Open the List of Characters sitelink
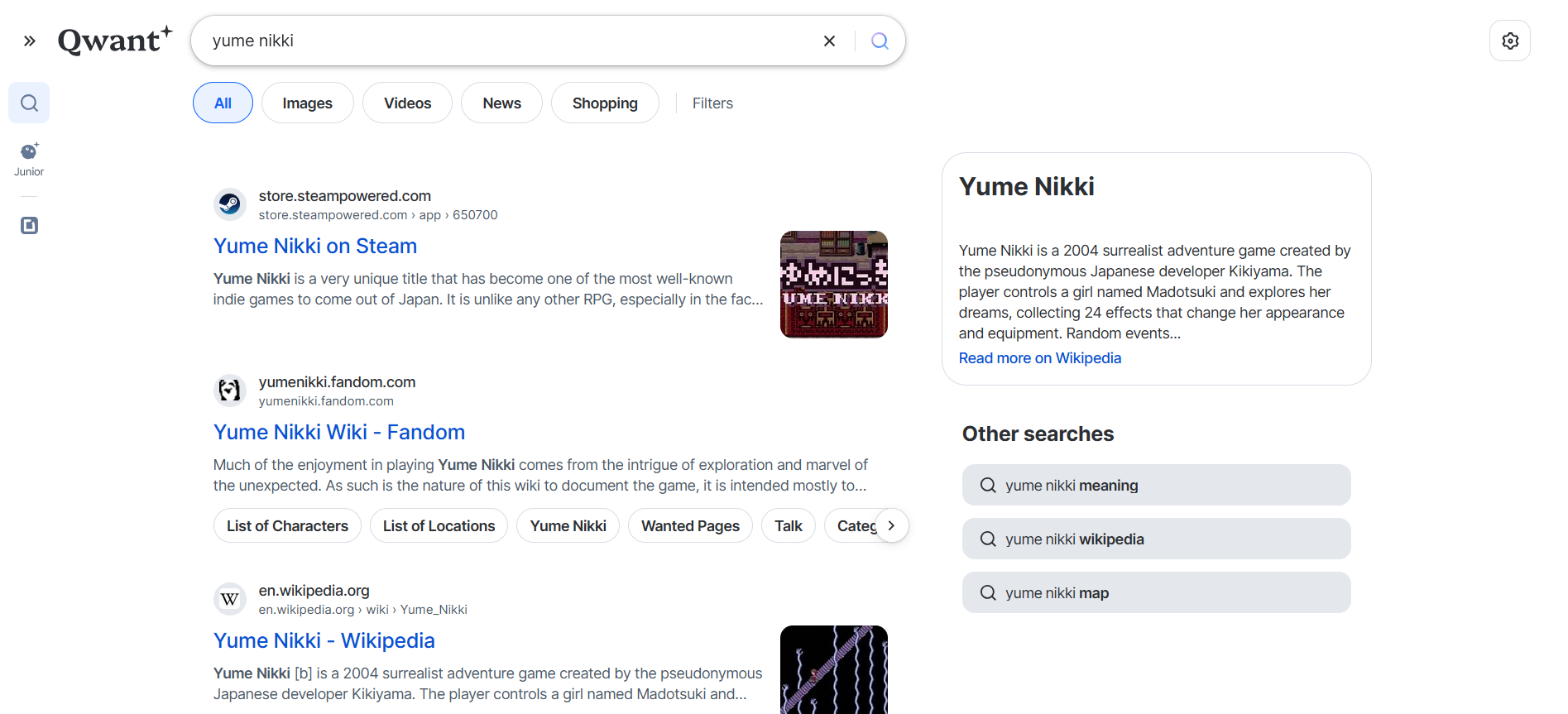The width and height of the screenshot is (1568, 714). pyautogui.click(x=287, y=525)
